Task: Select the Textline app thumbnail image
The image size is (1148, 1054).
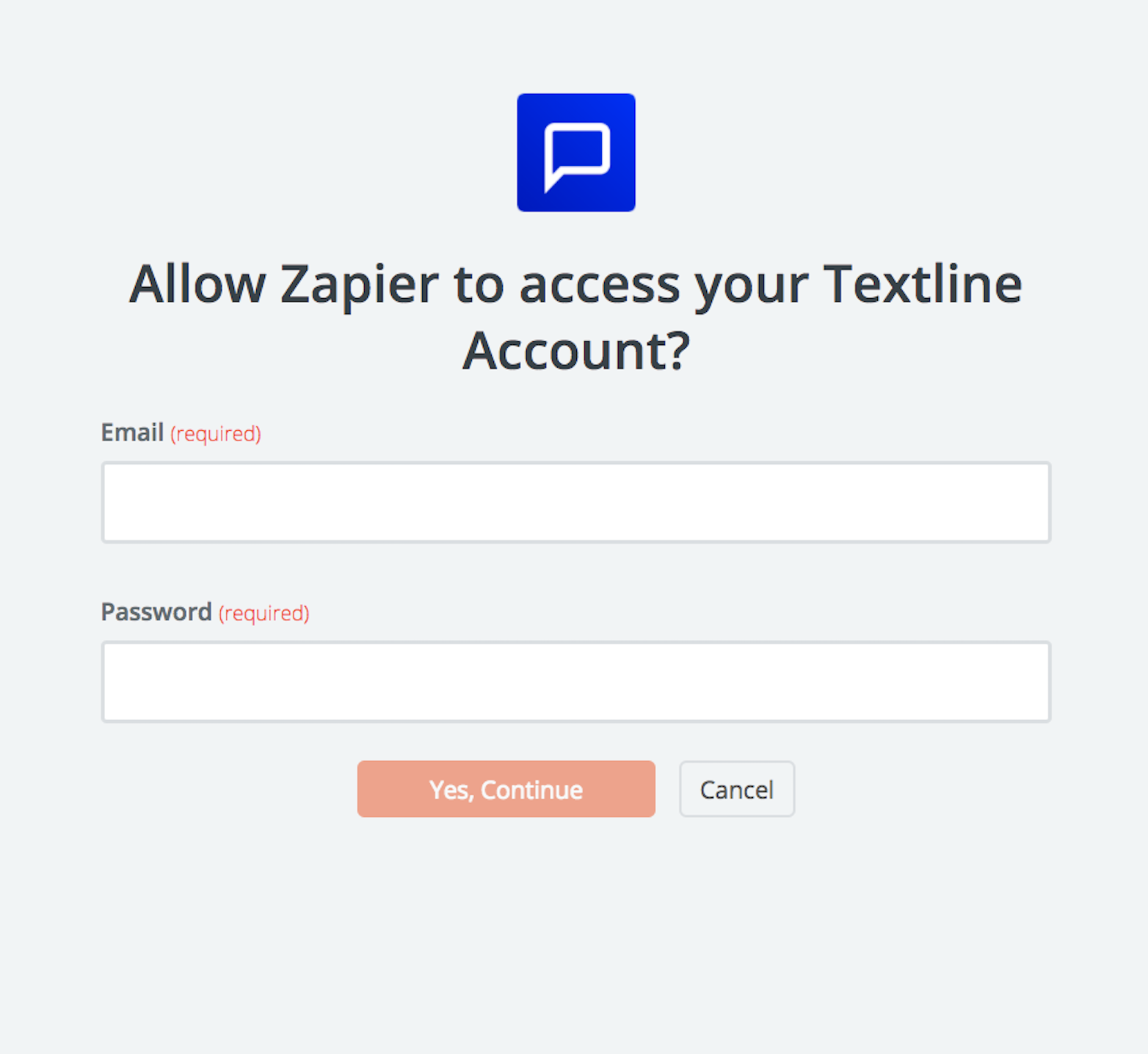Action: [x=576, y=153]
